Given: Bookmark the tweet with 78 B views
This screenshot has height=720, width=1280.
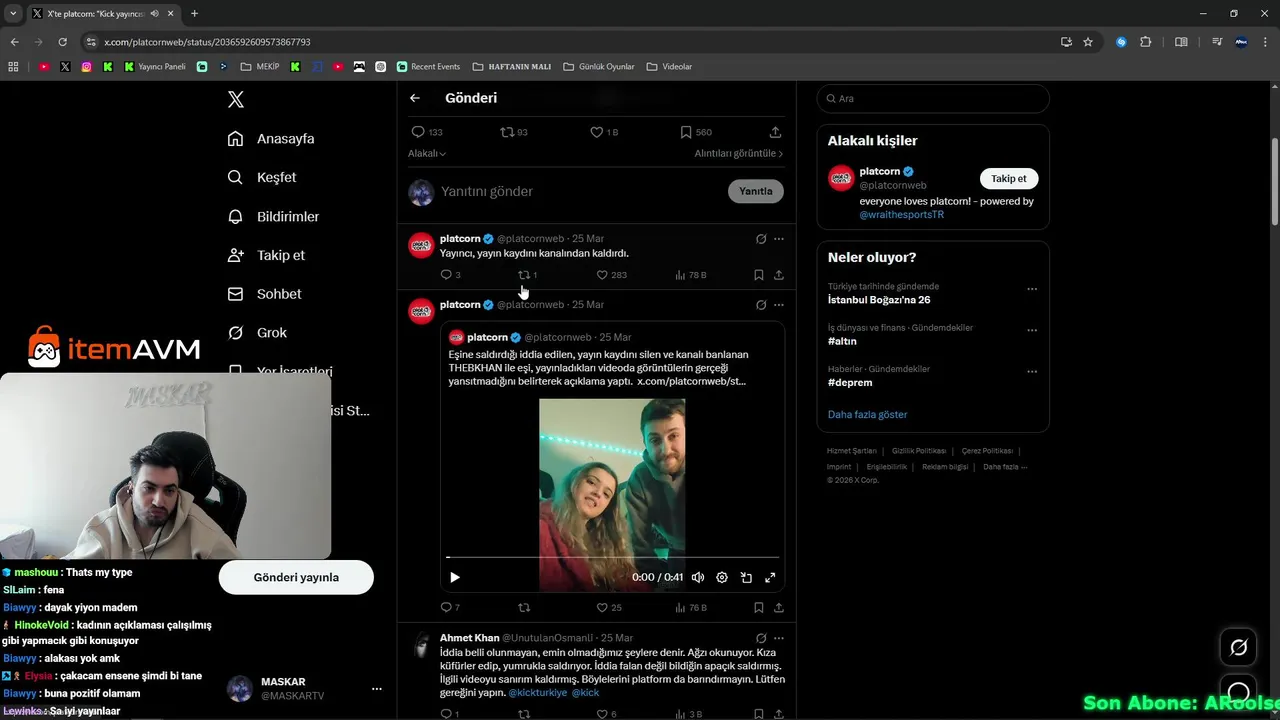Looking at the screenshot, I should click(x=758, y=275).
